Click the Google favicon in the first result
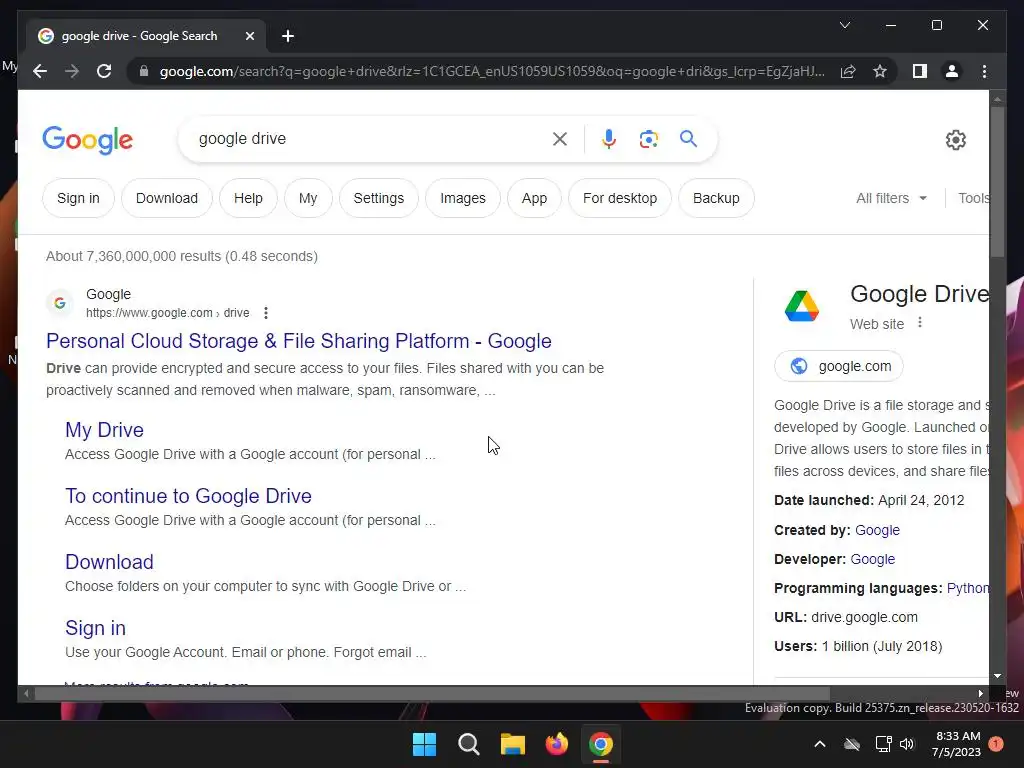The width and height of the screenshot is (1024, 768). pos(60,303)
